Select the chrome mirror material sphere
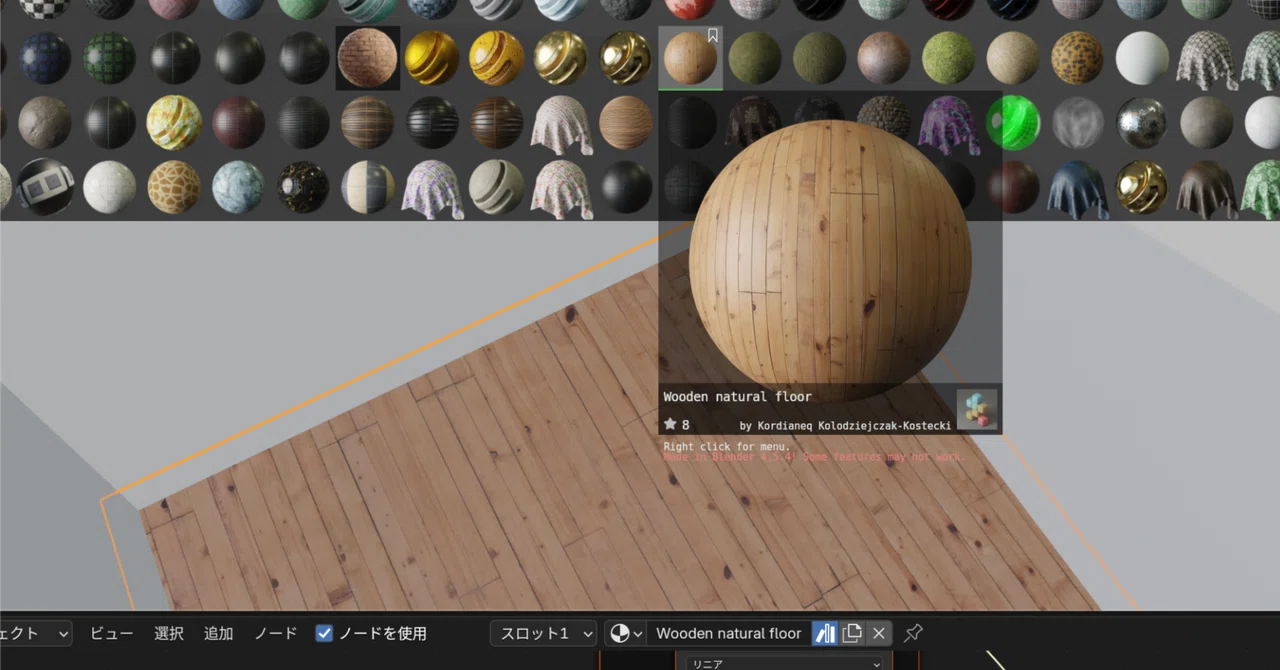Image resolution: width=1280 pixels, height=670 pixels. tap(1141, 123)
